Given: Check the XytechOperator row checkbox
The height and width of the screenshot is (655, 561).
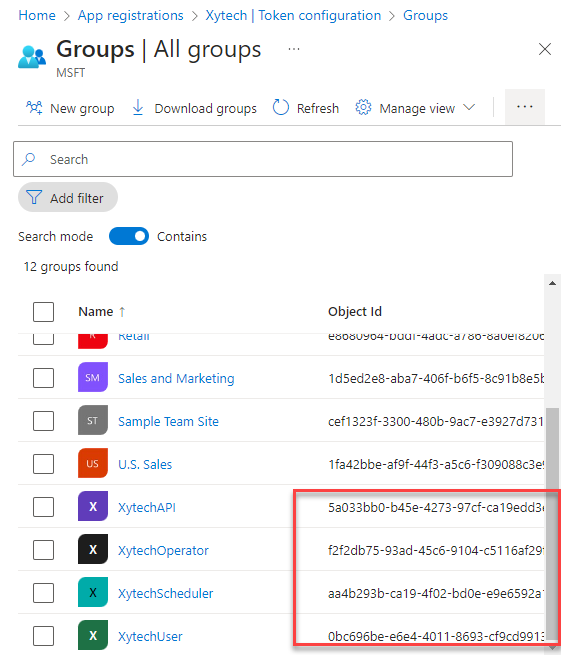Looking at the screenshot, I should point(43,550).
